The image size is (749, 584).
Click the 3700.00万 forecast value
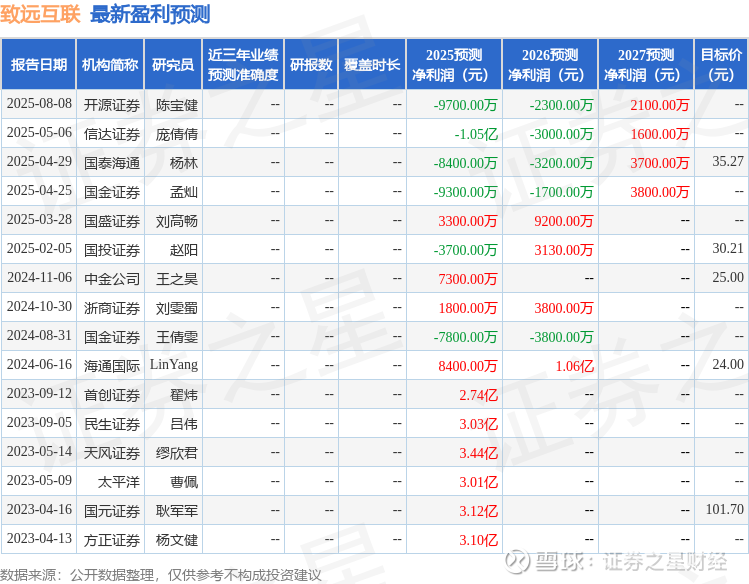point(660,163)
